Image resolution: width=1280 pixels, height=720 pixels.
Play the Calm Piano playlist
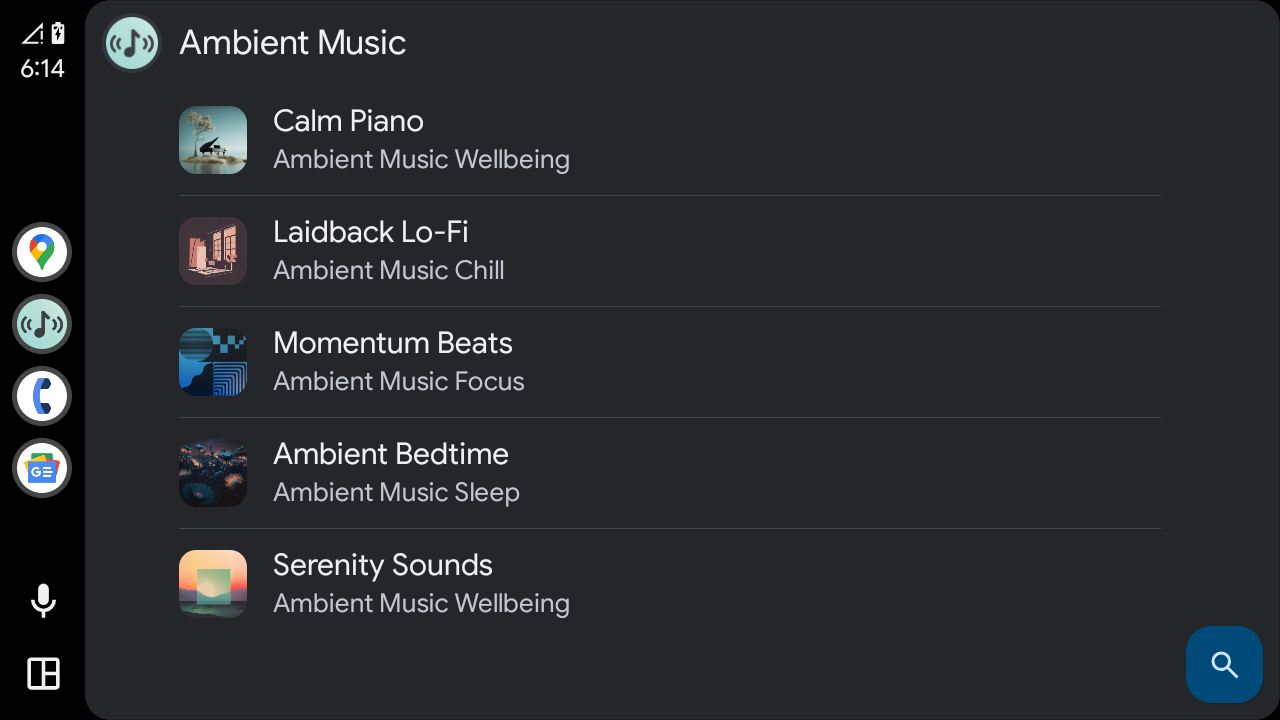point(420,140)
